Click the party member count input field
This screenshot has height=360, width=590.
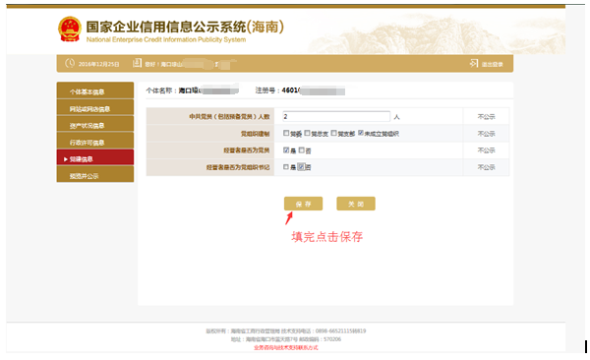(x=336, y=116)
